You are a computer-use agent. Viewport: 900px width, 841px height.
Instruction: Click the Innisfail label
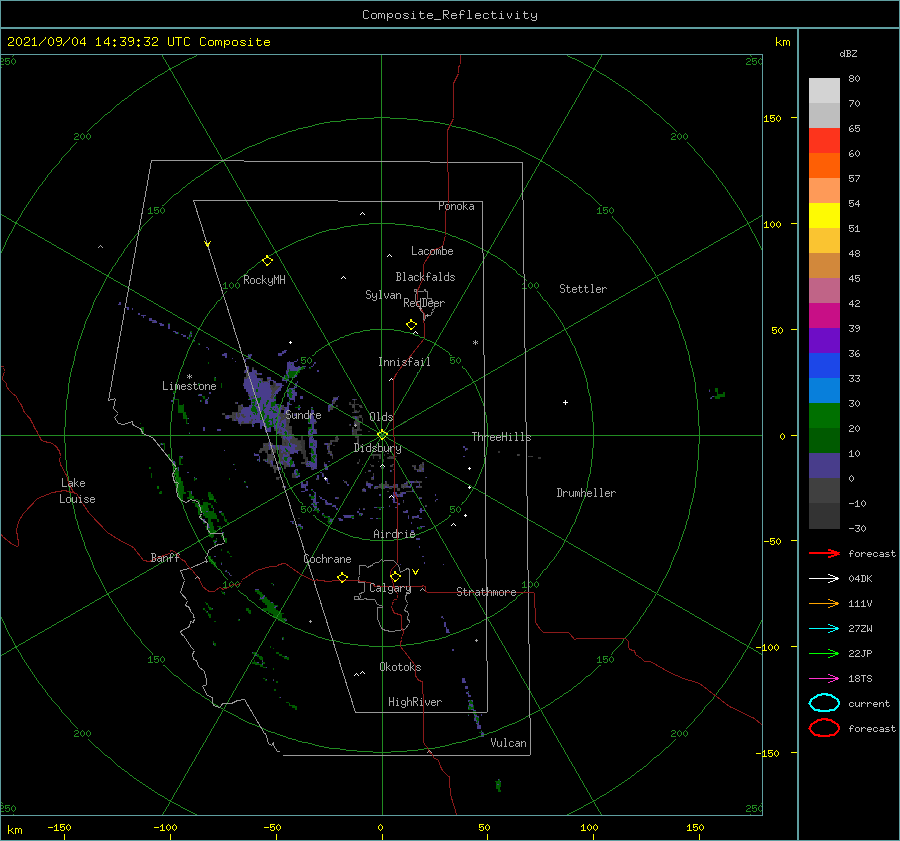[x=404, y=362]
